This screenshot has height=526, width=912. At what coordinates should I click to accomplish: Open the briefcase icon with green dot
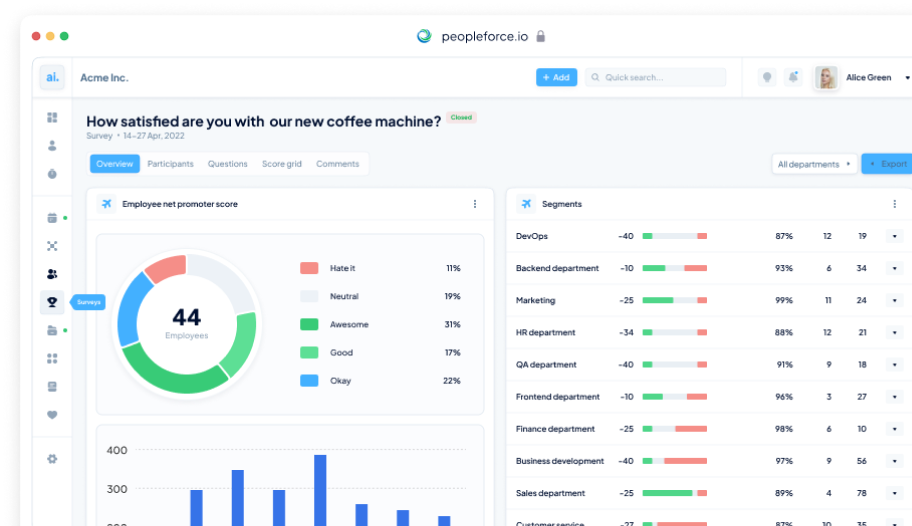(52, 330)
